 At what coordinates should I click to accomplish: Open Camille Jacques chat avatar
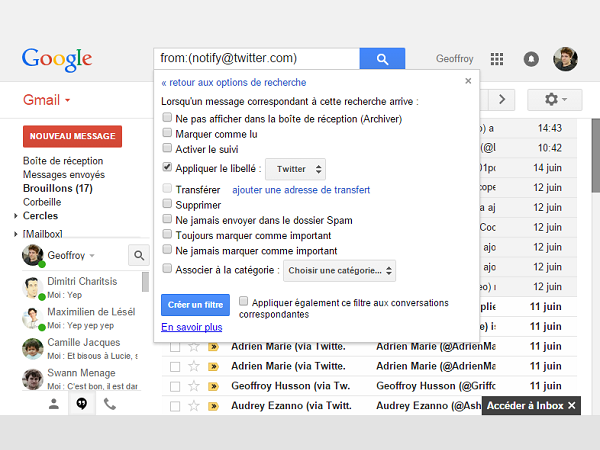33,349
